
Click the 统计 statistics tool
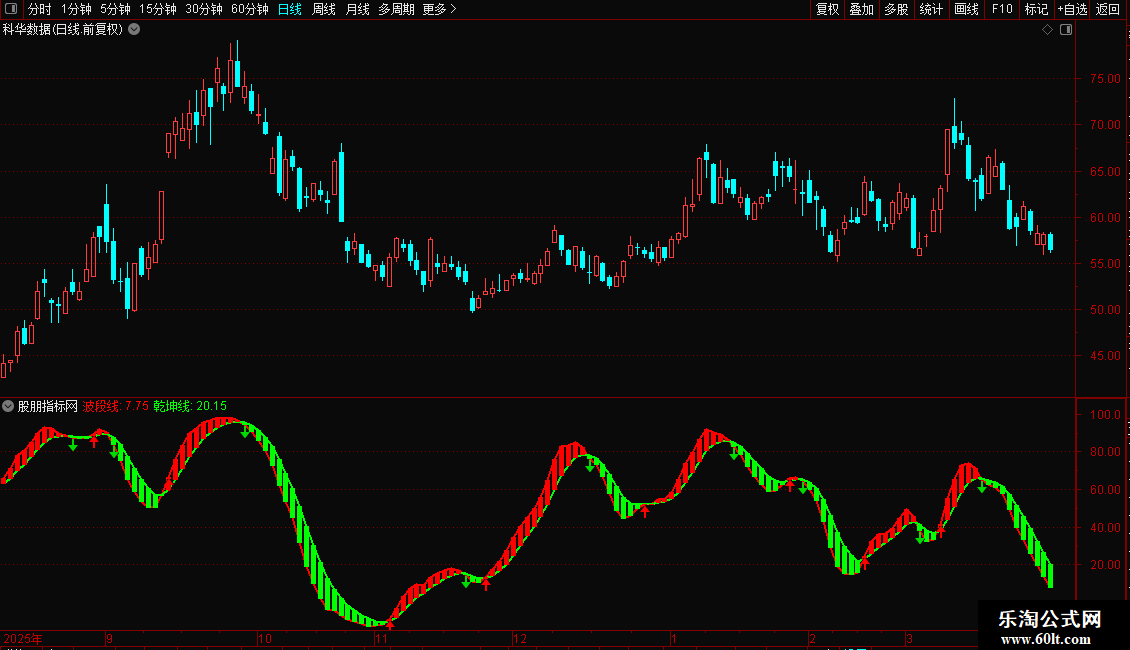click(x=931, y=9)
